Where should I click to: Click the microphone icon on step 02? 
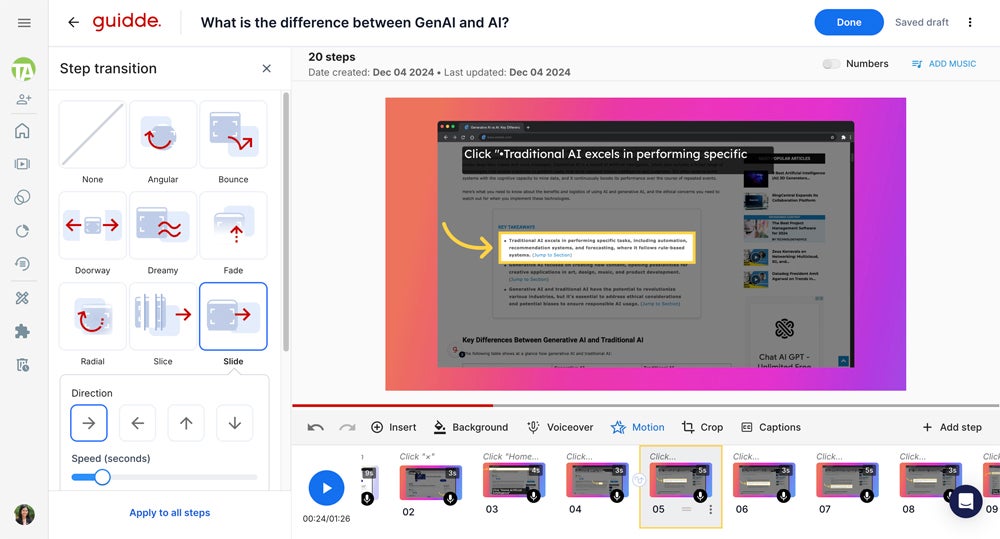click(x=450, y=498)
